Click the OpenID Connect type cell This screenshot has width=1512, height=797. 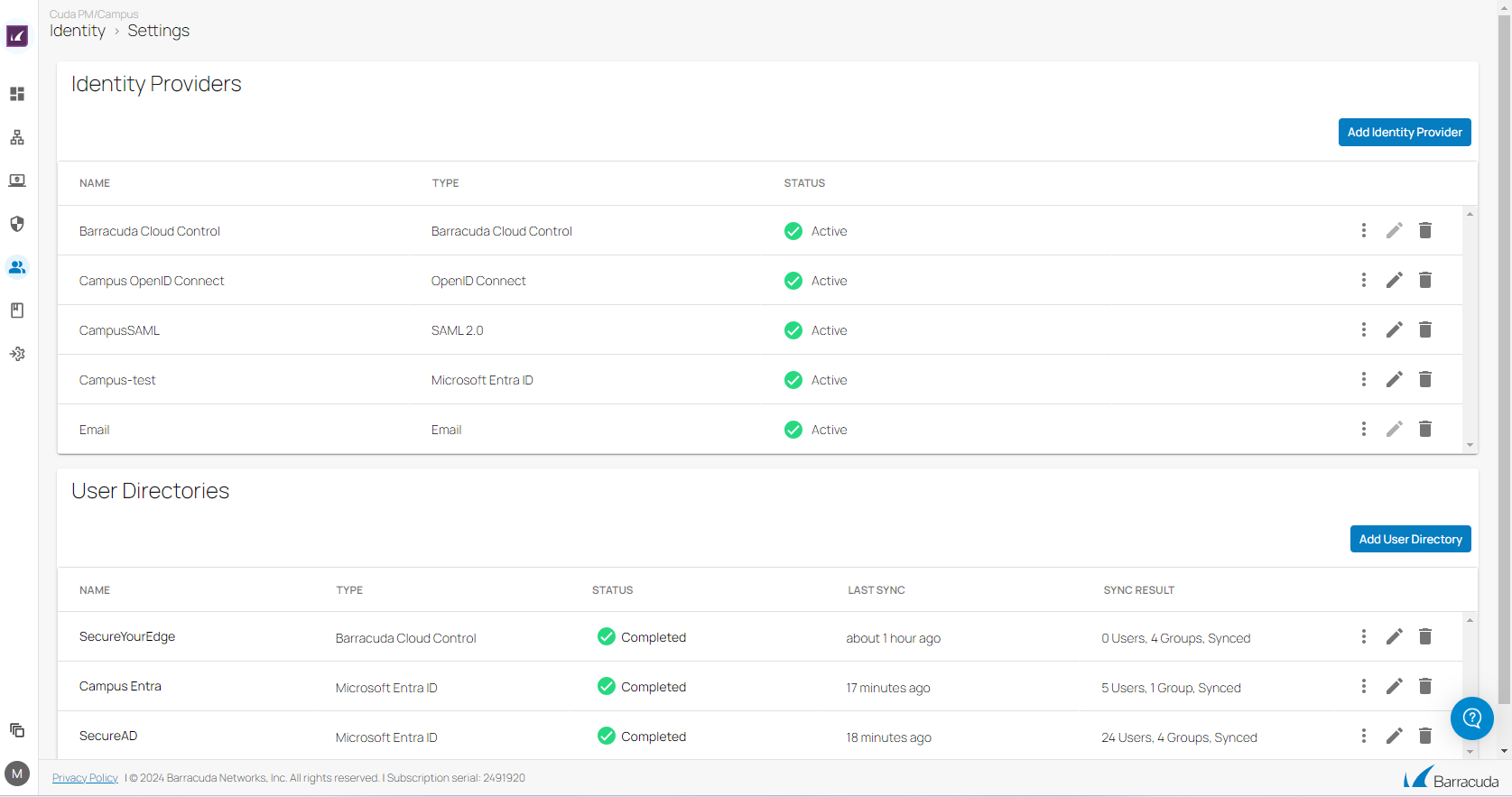click(478, 281)
